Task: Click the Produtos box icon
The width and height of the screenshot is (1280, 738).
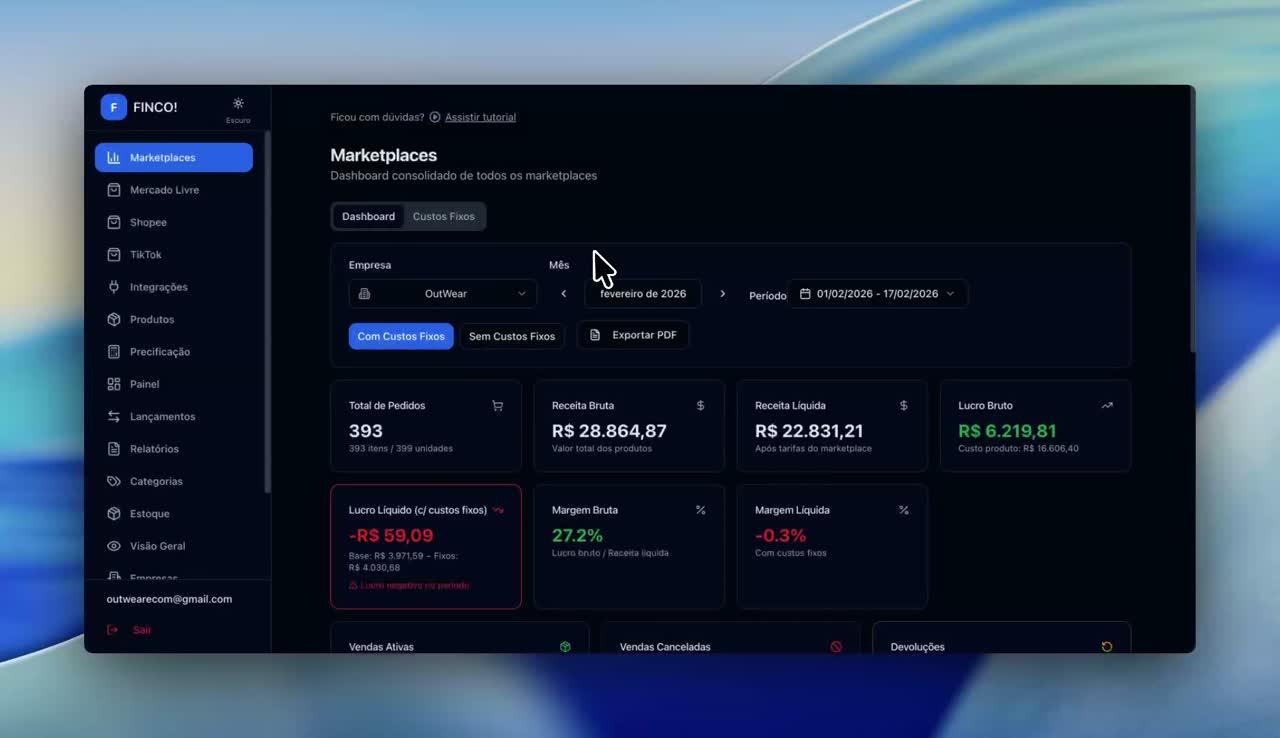Action: click(x=114, y=319)
